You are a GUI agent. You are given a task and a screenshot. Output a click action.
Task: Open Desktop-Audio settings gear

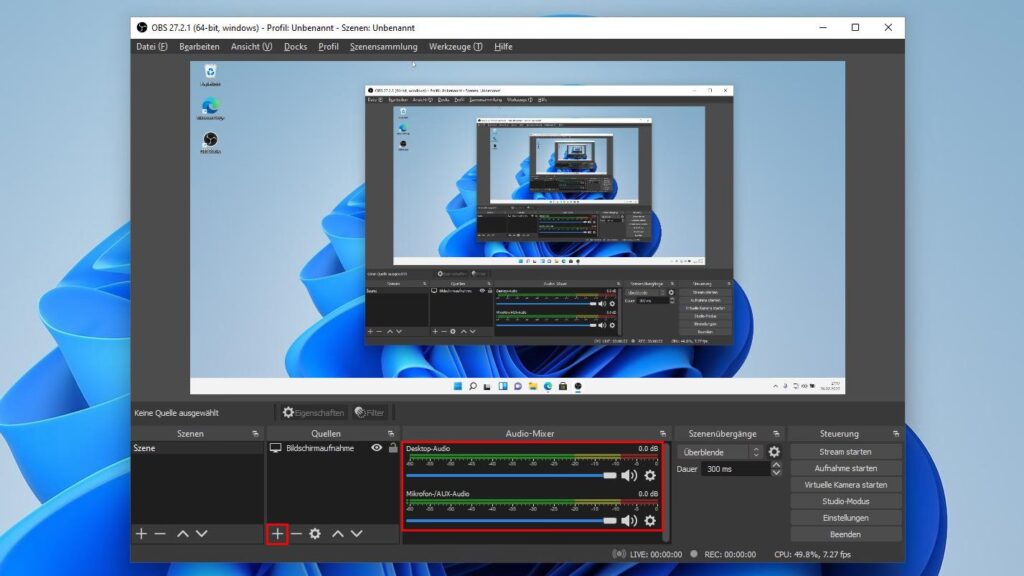coord(650,475)
